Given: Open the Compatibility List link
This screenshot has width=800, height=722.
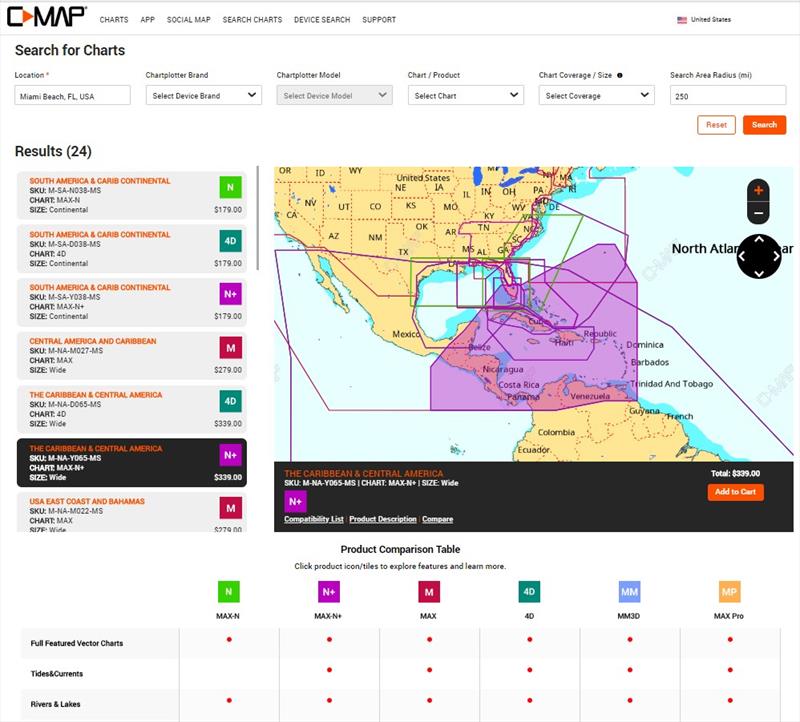Looking at the screenshot, I should (314, 519).
